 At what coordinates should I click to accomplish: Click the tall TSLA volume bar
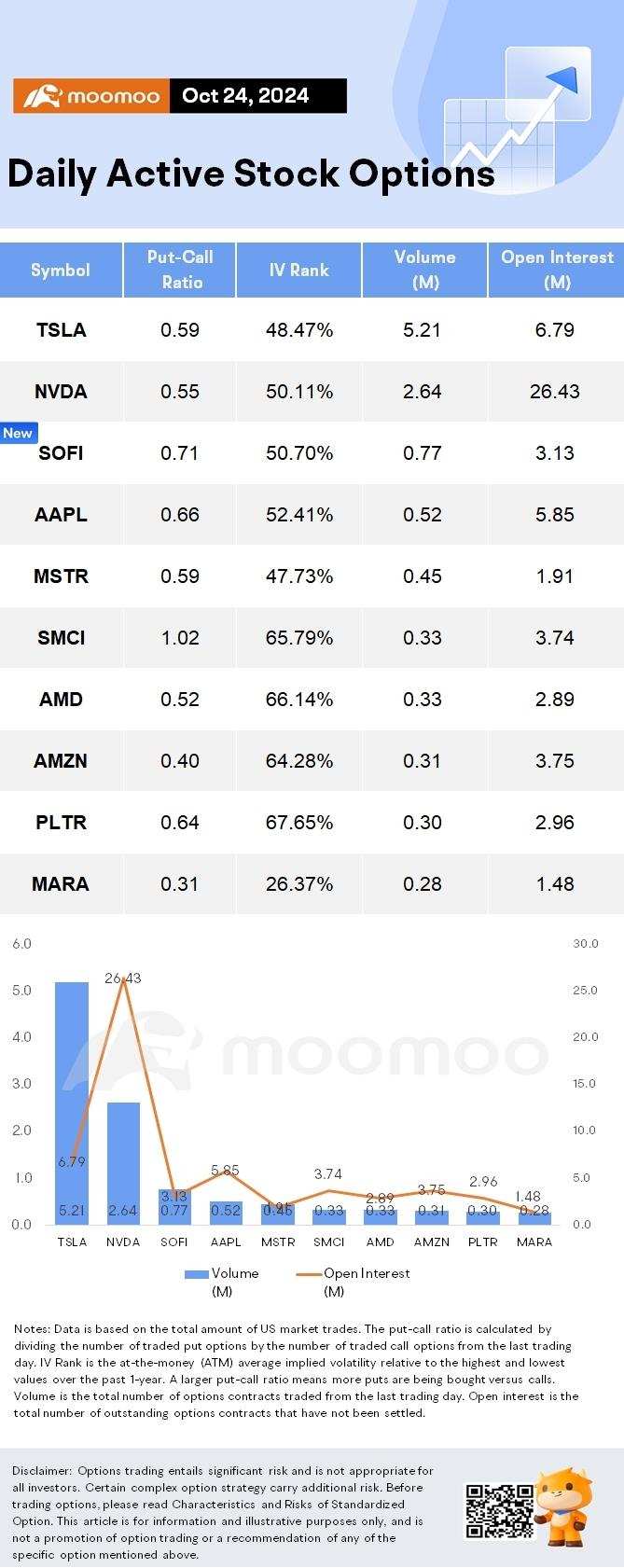(72, 1101)
